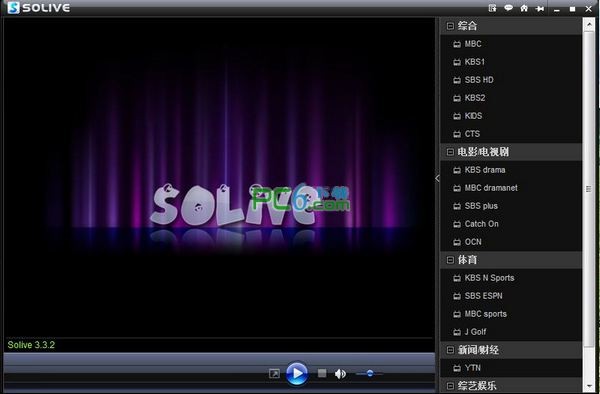This screenshot has height=394, width=600.
Task: Start playback with the blue play button
Action: point(297,373)
